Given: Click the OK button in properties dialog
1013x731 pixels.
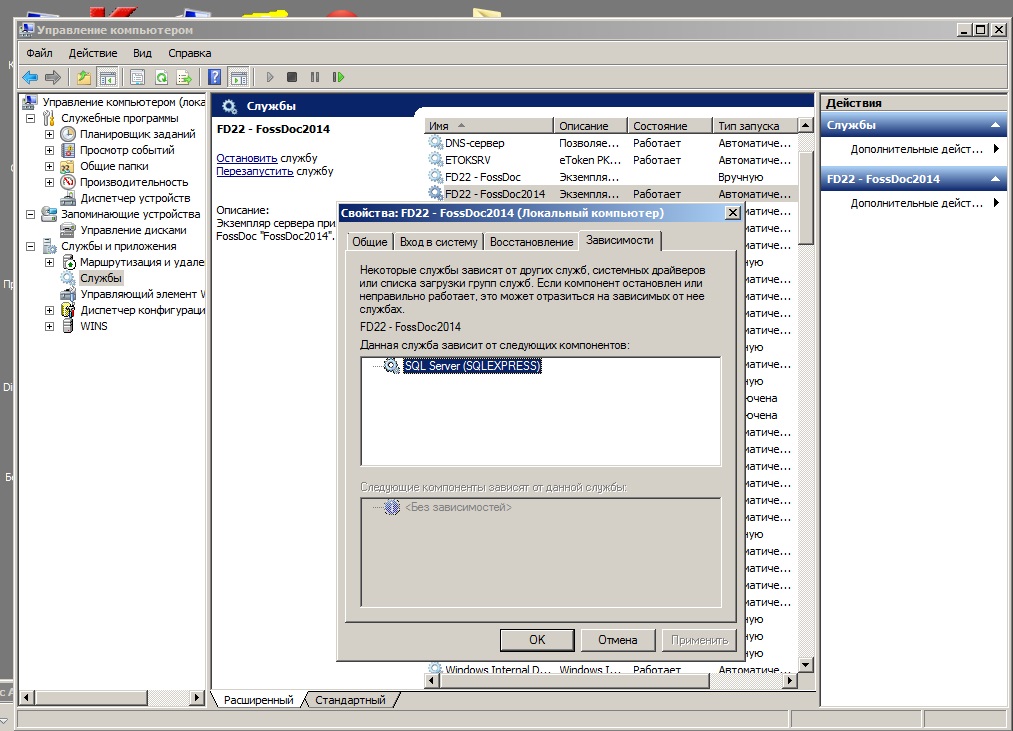Looking at the screenshot, I should pyautogui.click(x=537, y=640).
